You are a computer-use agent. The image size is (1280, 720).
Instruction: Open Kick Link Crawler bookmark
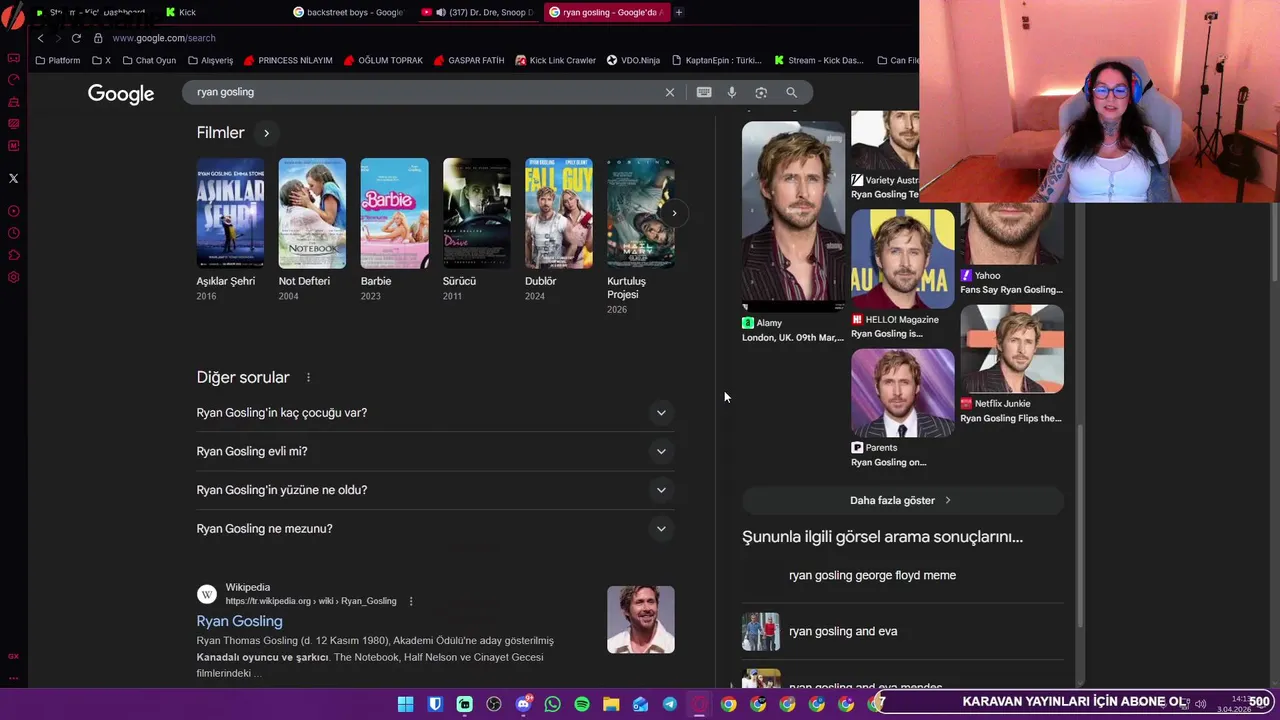tap(555, 60)
